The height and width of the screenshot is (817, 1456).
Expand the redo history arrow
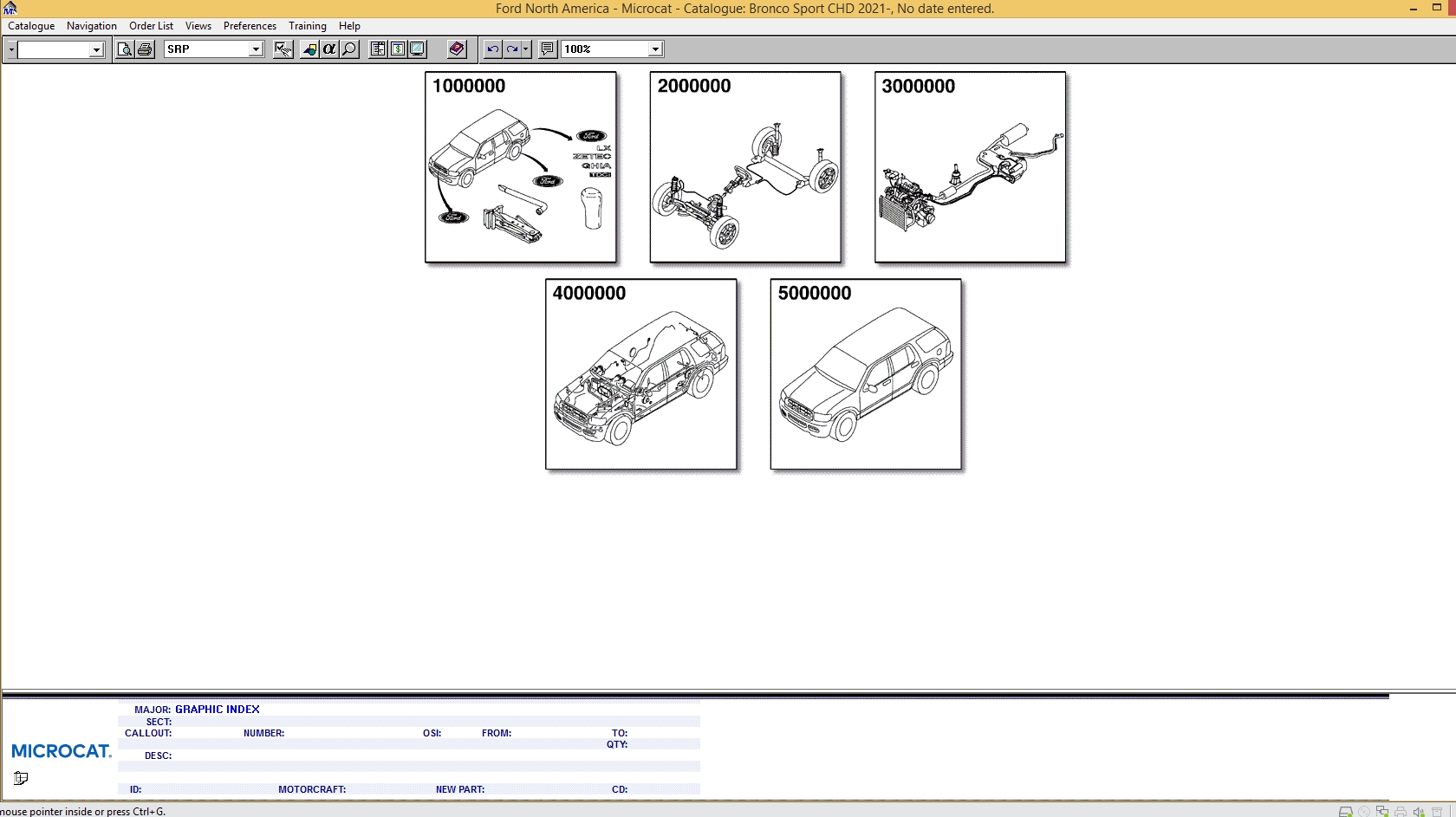(526, 49)
